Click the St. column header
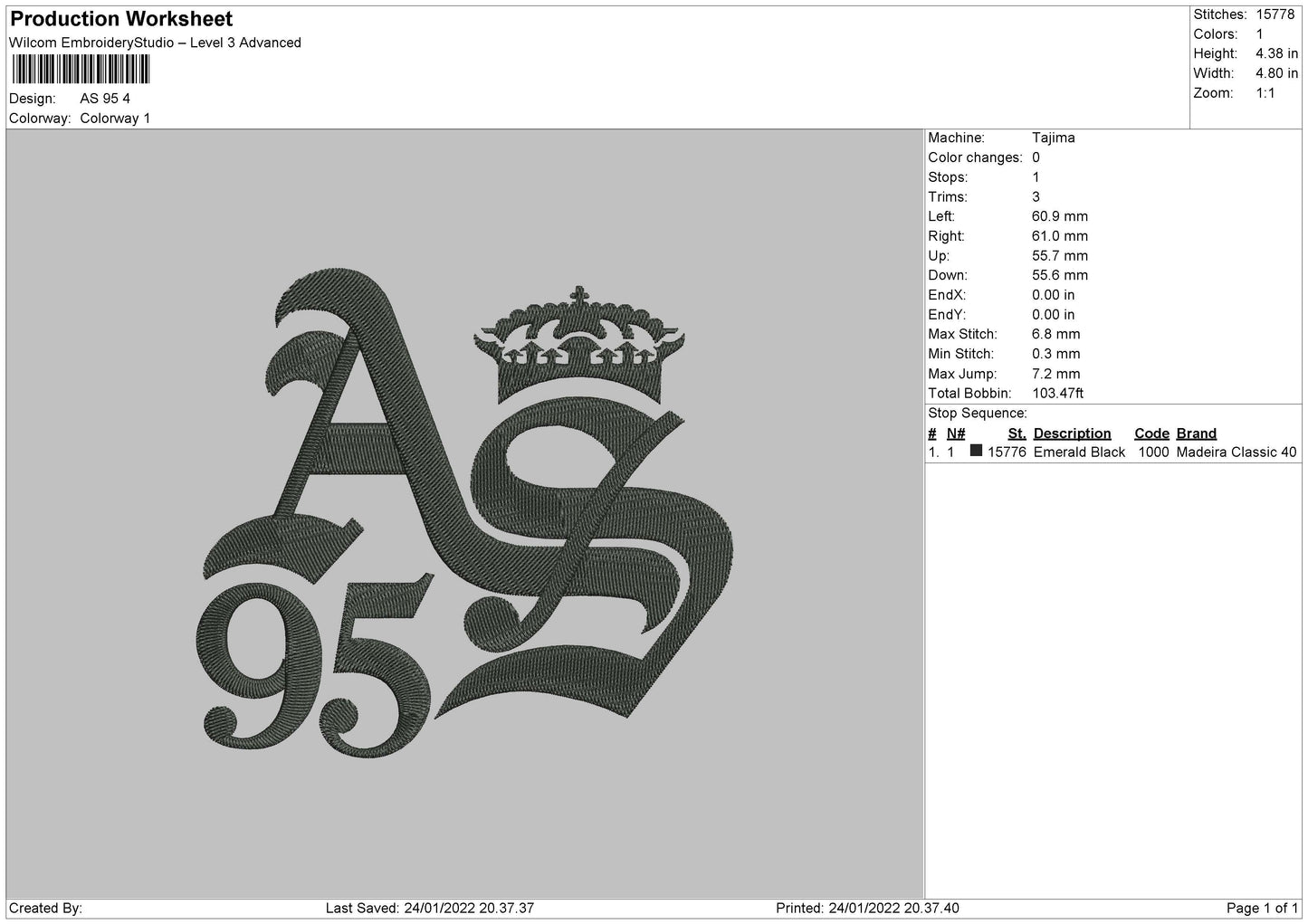 coord(1017,433)
